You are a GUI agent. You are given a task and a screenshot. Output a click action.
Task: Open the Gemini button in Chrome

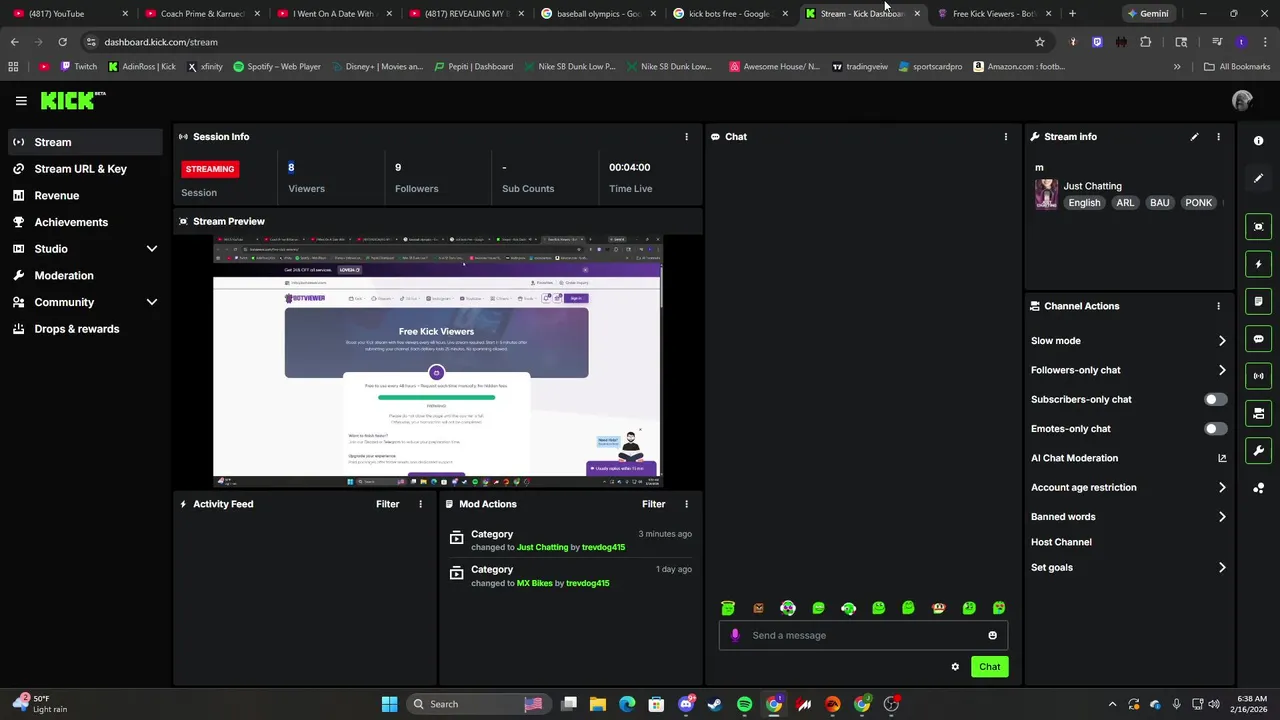click(1148, 14)
